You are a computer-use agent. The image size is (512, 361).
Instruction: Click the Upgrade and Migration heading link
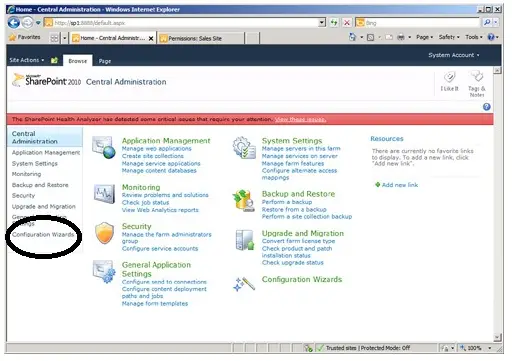303,233
